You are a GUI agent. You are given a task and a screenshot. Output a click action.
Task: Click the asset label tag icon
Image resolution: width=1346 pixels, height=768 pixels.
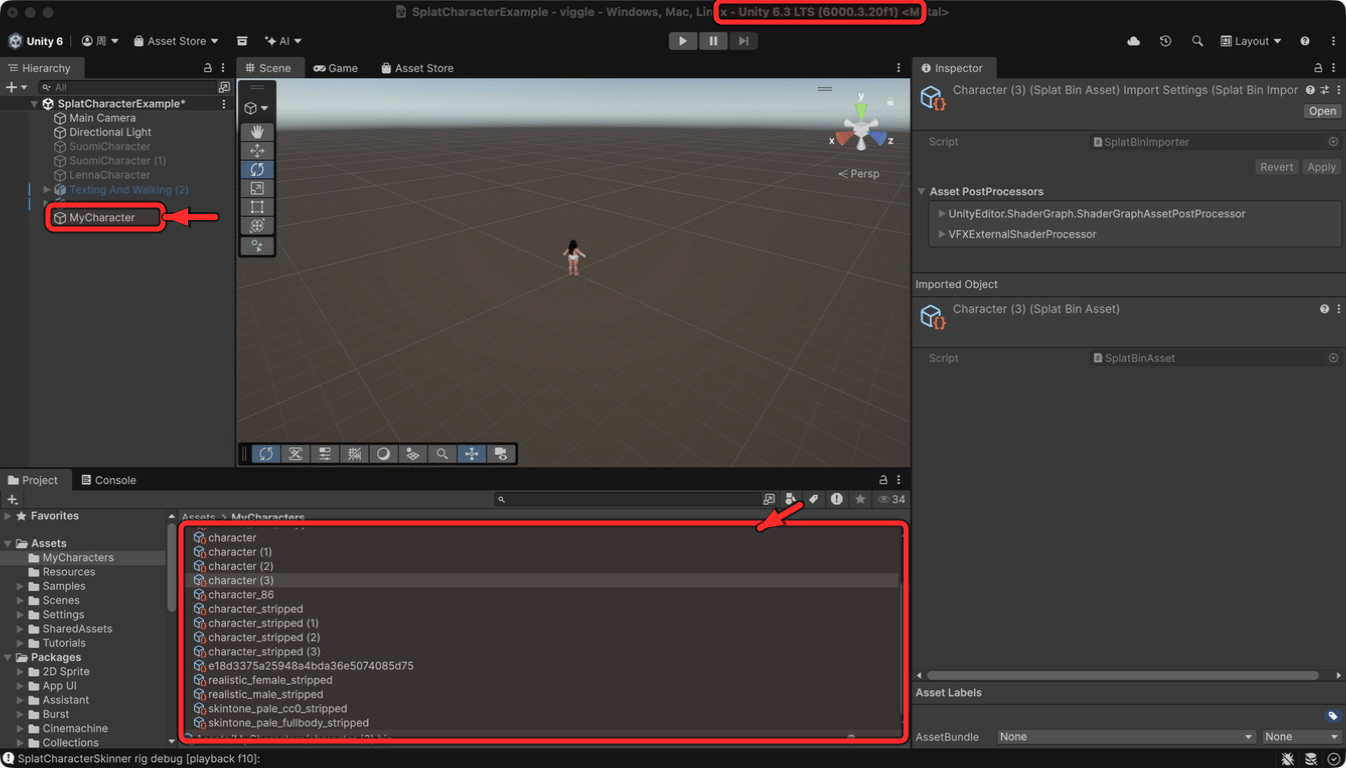click(1332, 716)
